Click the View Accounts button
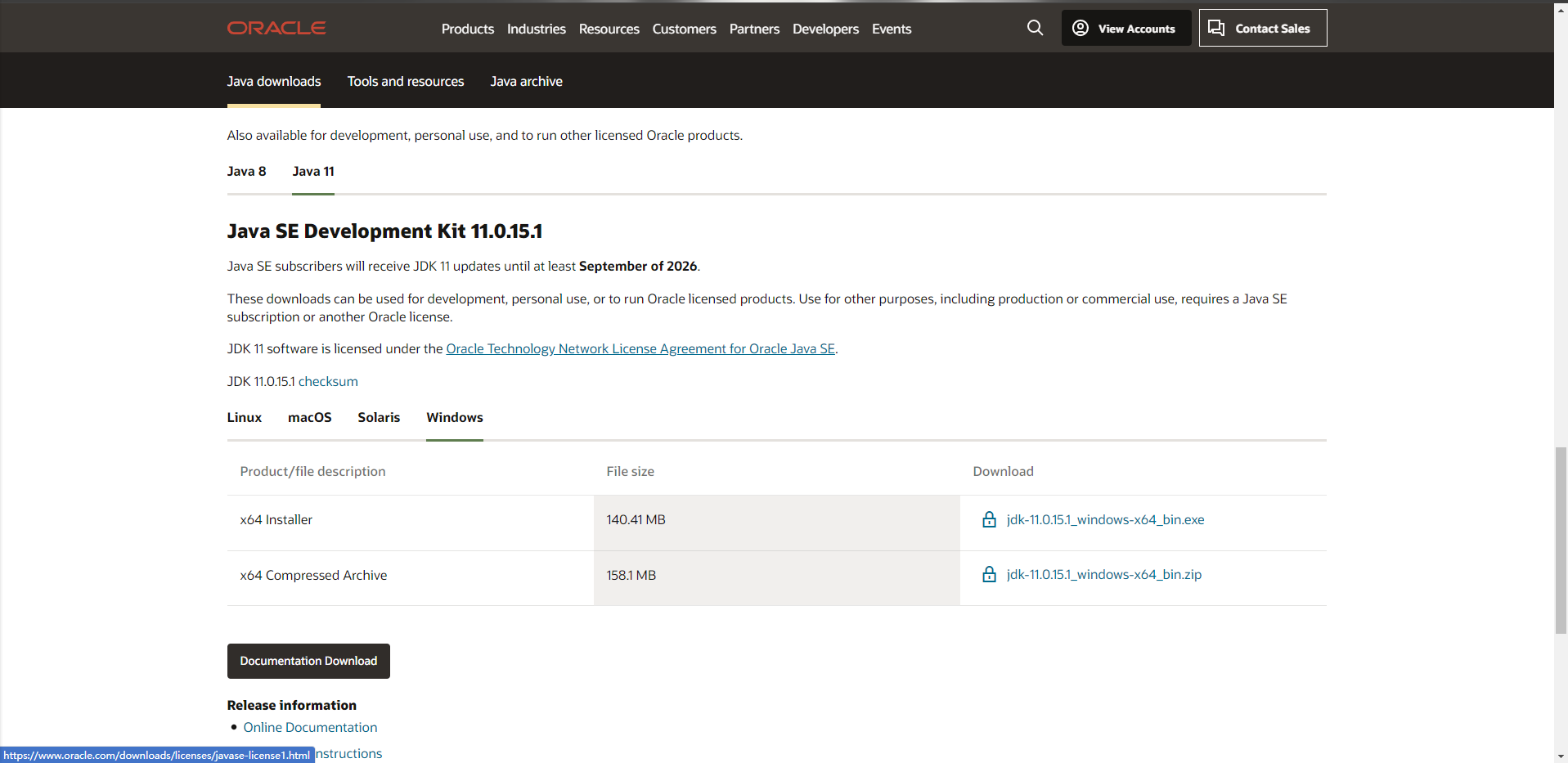This screenshot has height=763, width=1568. (x=1125, y=29)
